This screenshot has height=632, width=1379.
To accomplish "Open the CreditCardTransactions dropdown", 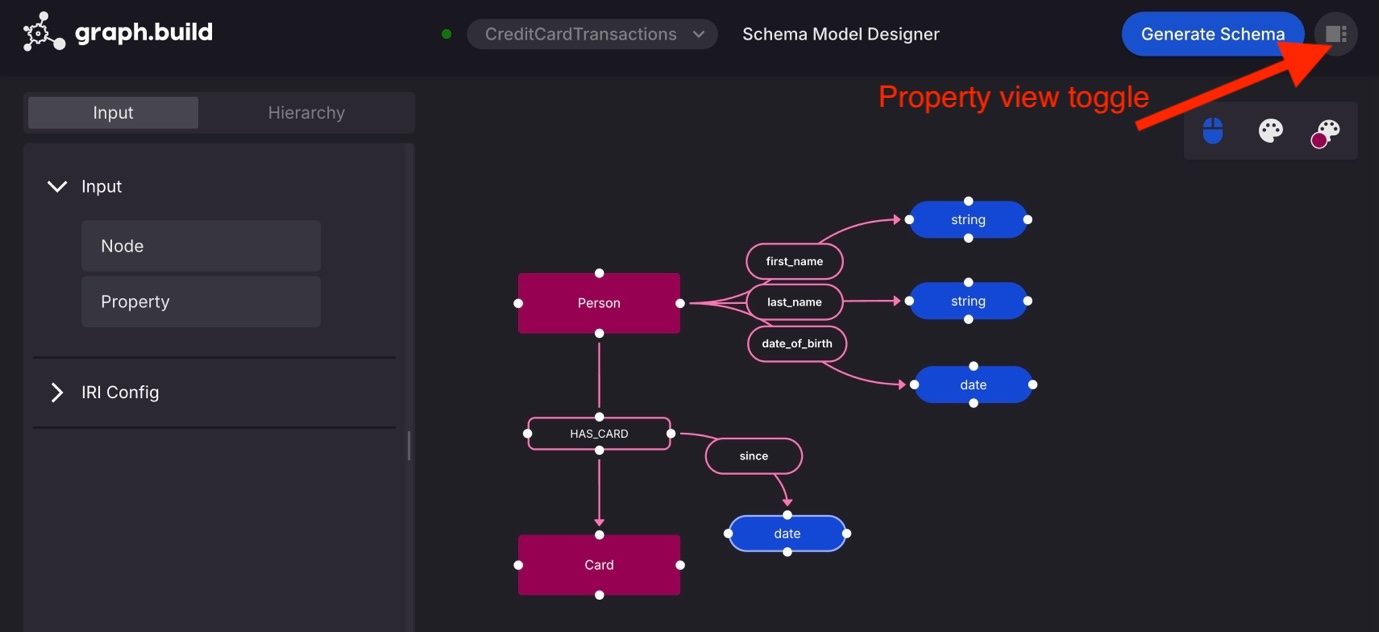I will click(x=592, y=34).
